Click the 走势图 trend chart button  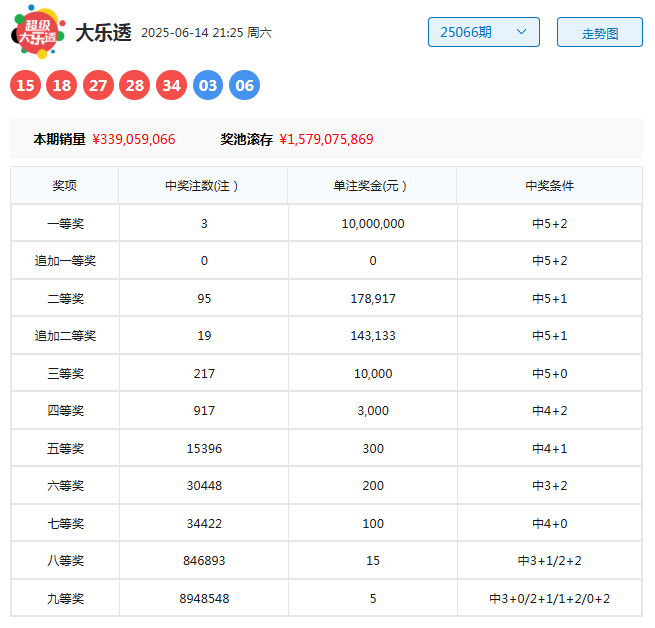600,32
